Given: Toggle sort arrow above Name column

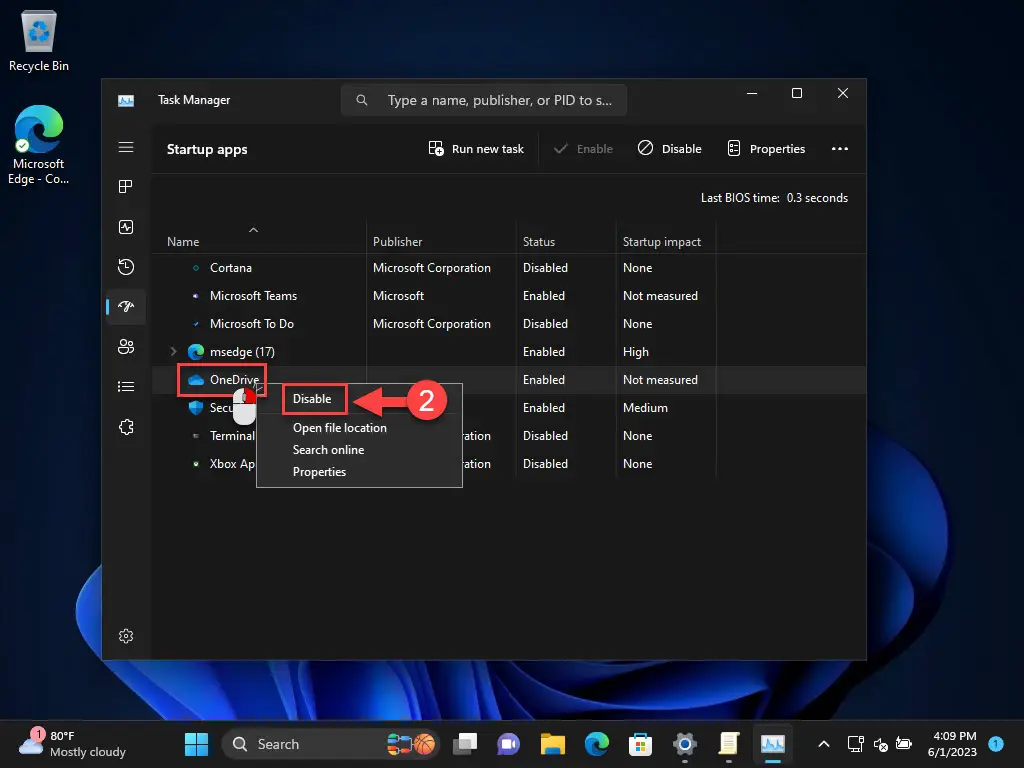Looking at the screenshot, I should coord(253,230).
